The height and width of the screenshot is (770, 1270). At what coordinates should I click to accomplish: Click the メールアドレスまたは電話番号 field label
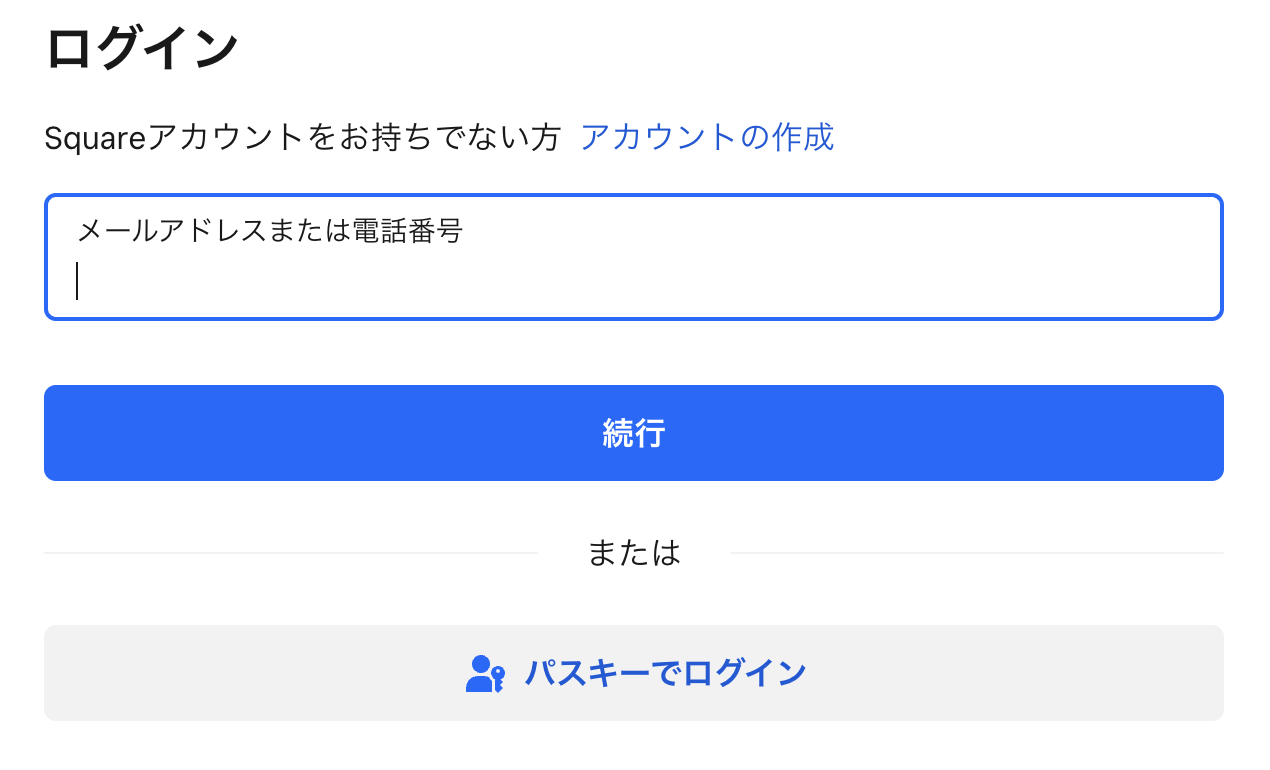coord(270,232)
